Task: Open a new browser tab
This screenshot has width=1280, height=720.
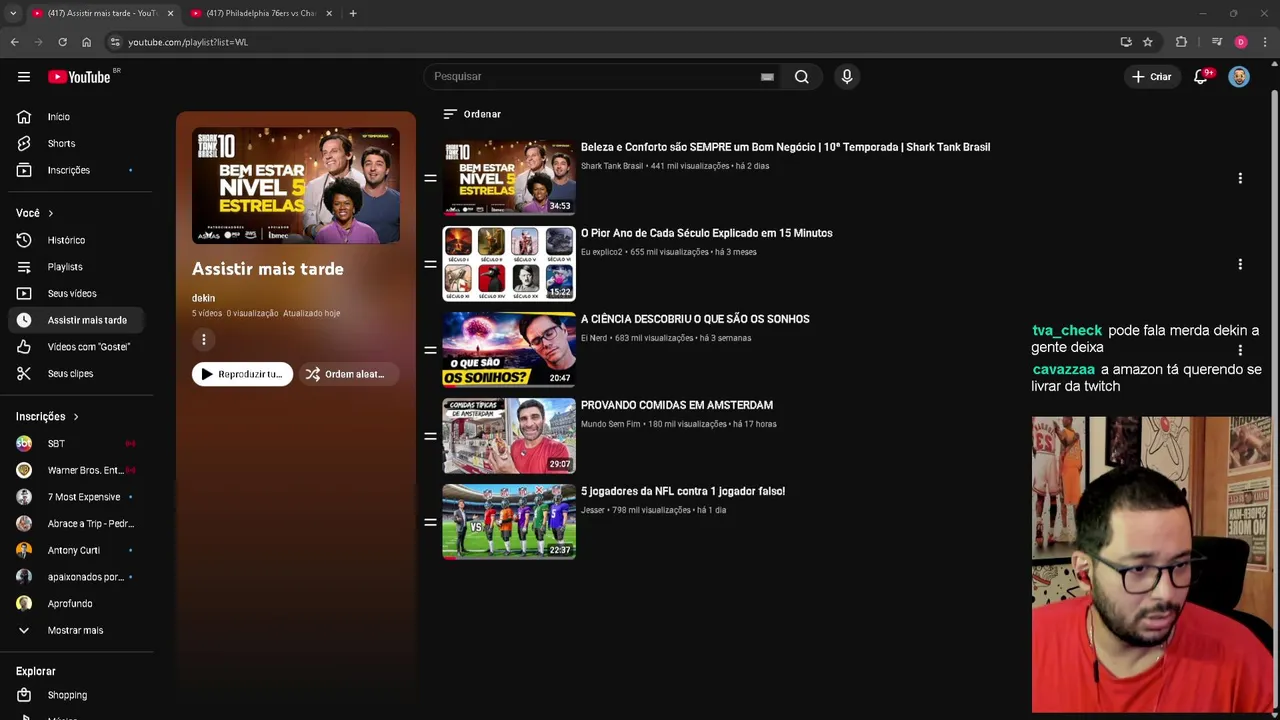Action: point(353,13)
